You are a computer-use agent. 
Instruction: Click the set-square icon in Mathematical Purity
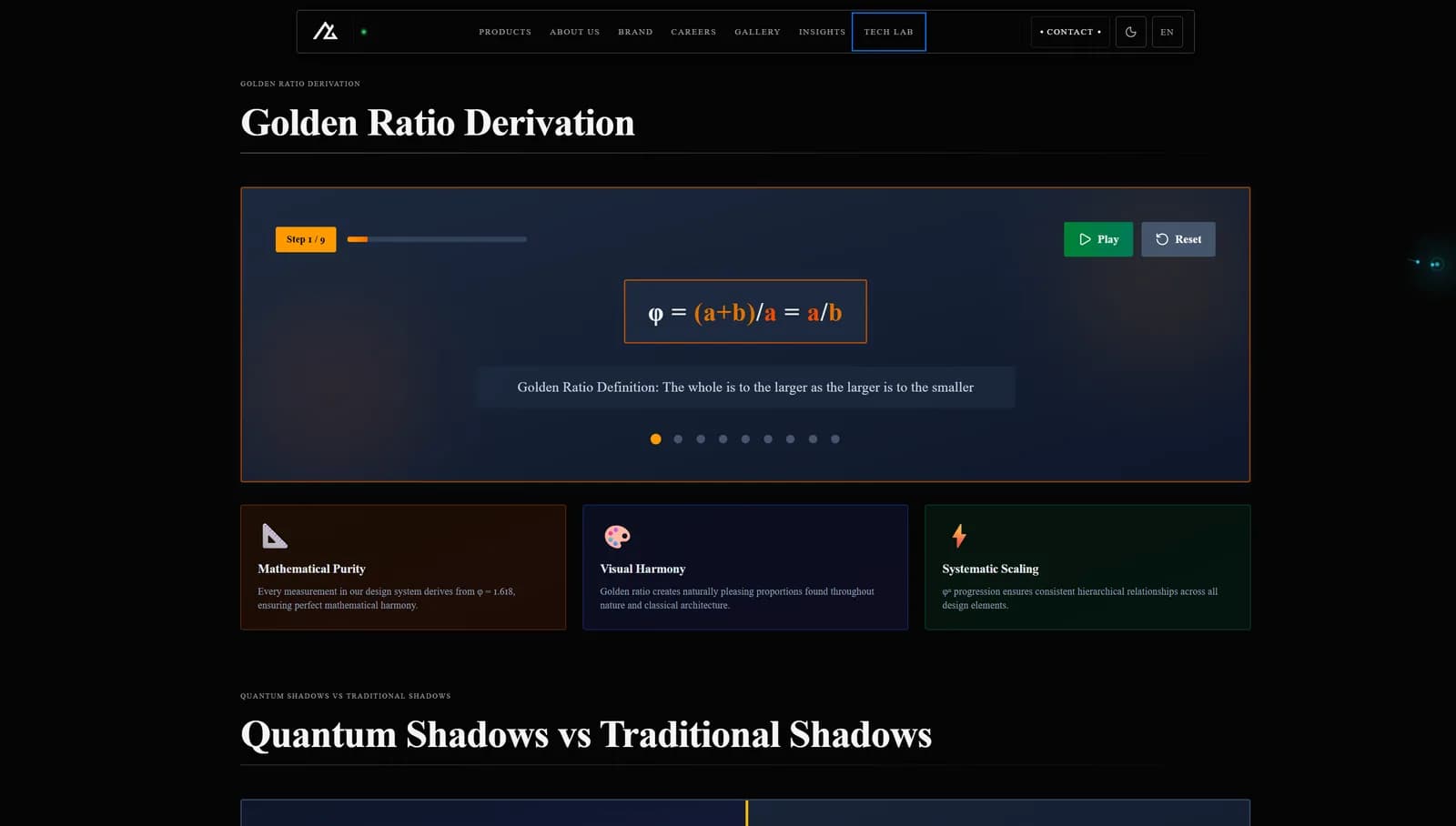[x=275, y=536]
